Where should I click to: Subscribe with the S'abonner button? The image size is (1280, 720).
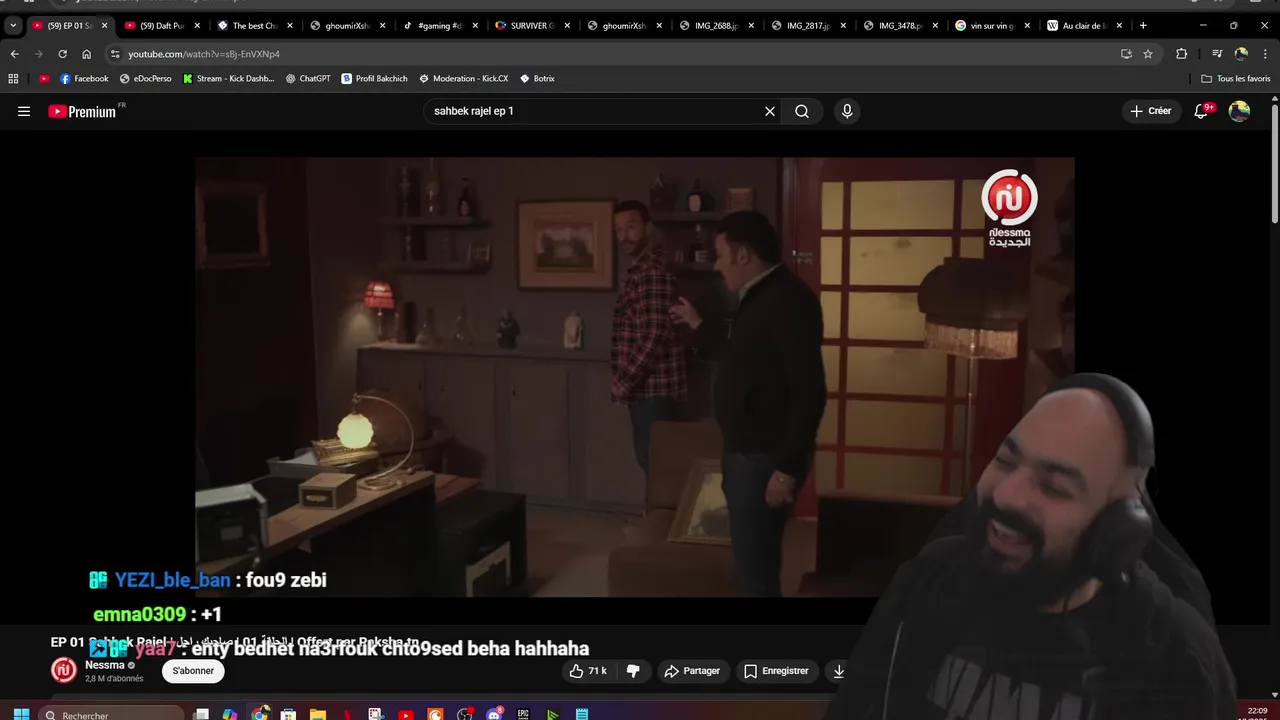click(x=193, y=671)
